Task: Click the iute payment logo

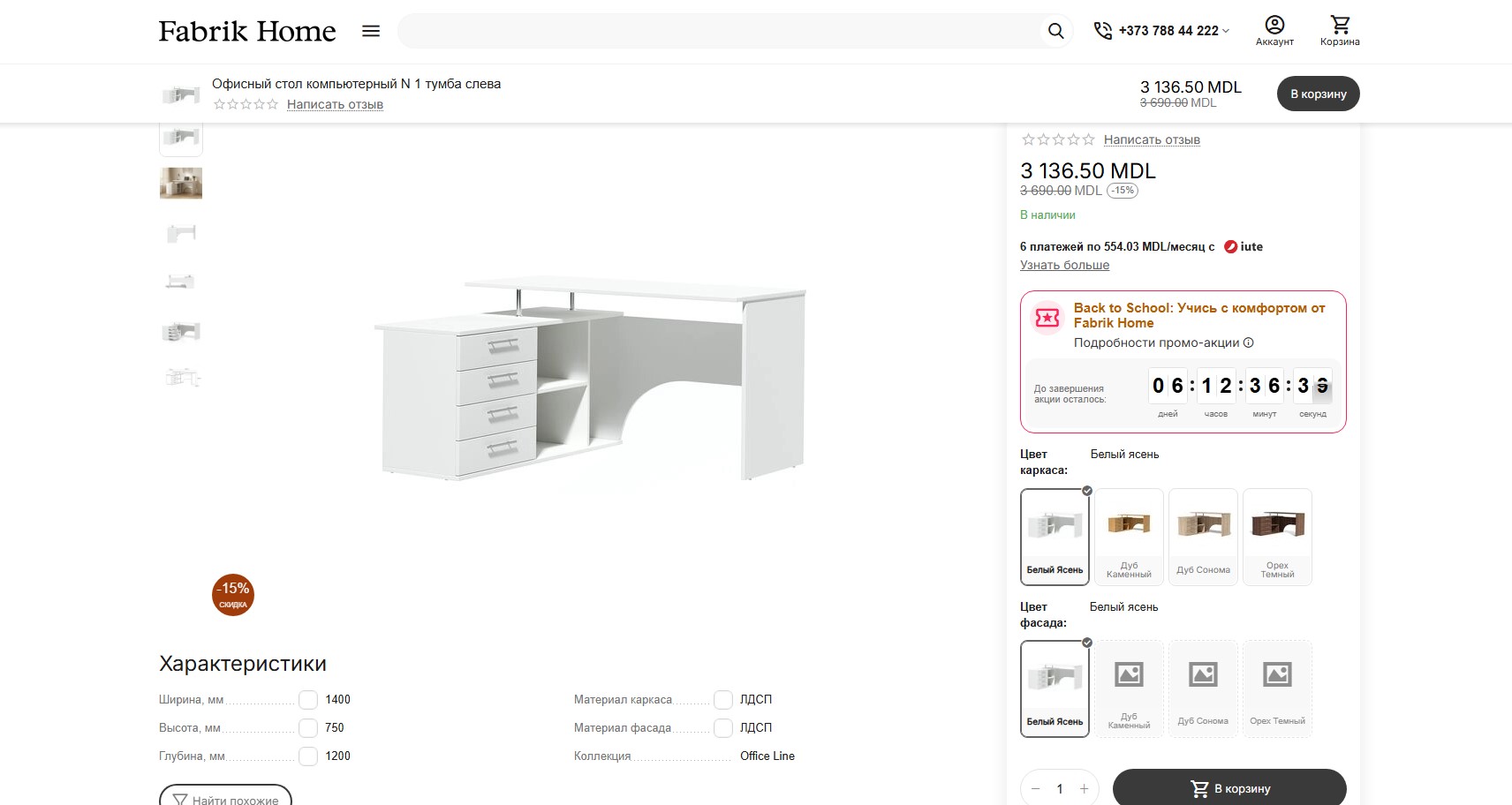Action: pos(1244,247)
